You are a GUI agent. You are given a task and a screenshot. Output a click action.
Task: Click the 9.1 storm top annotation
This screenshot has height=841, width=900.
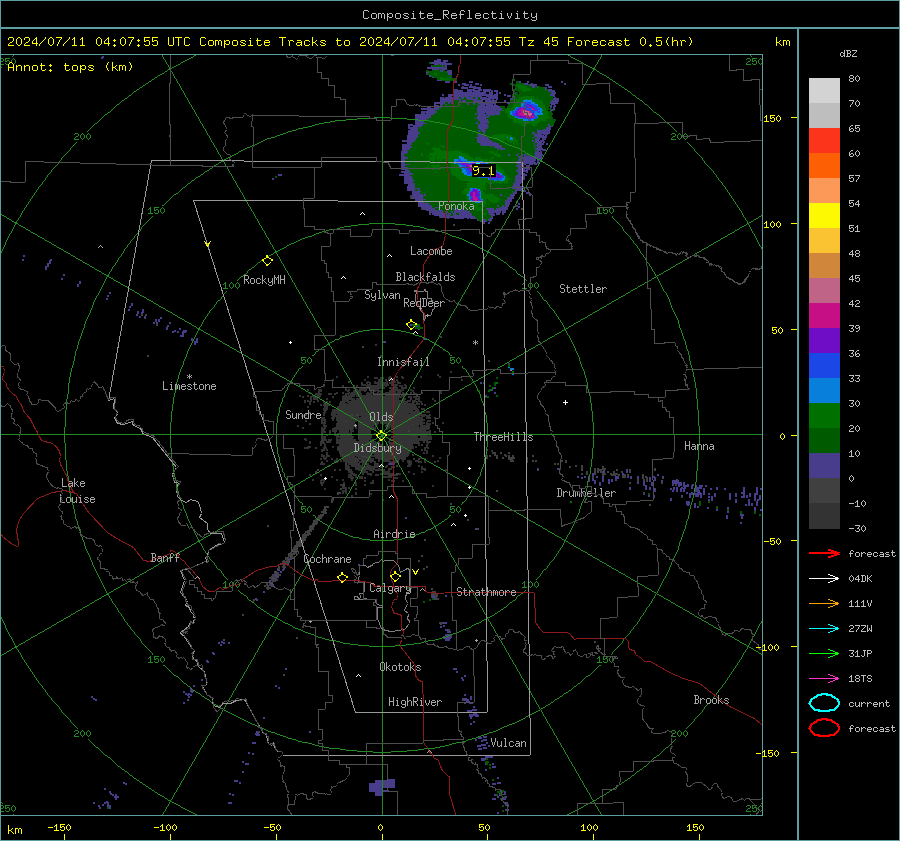[483, 170]
